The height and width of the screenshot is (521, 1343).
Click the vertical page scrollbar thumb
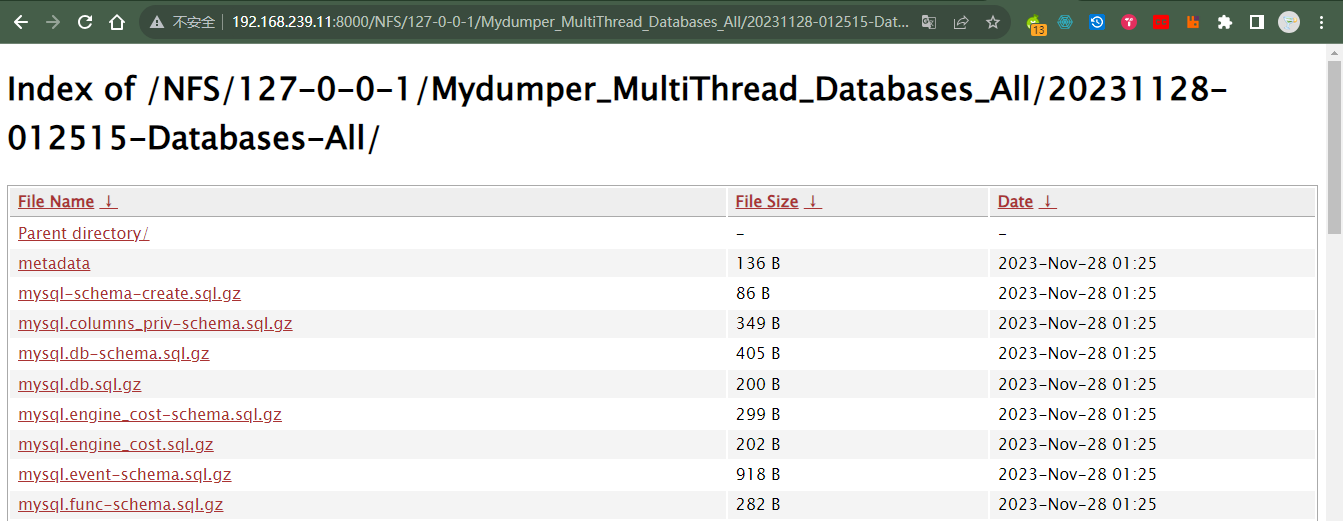(x=1334, y=146)
